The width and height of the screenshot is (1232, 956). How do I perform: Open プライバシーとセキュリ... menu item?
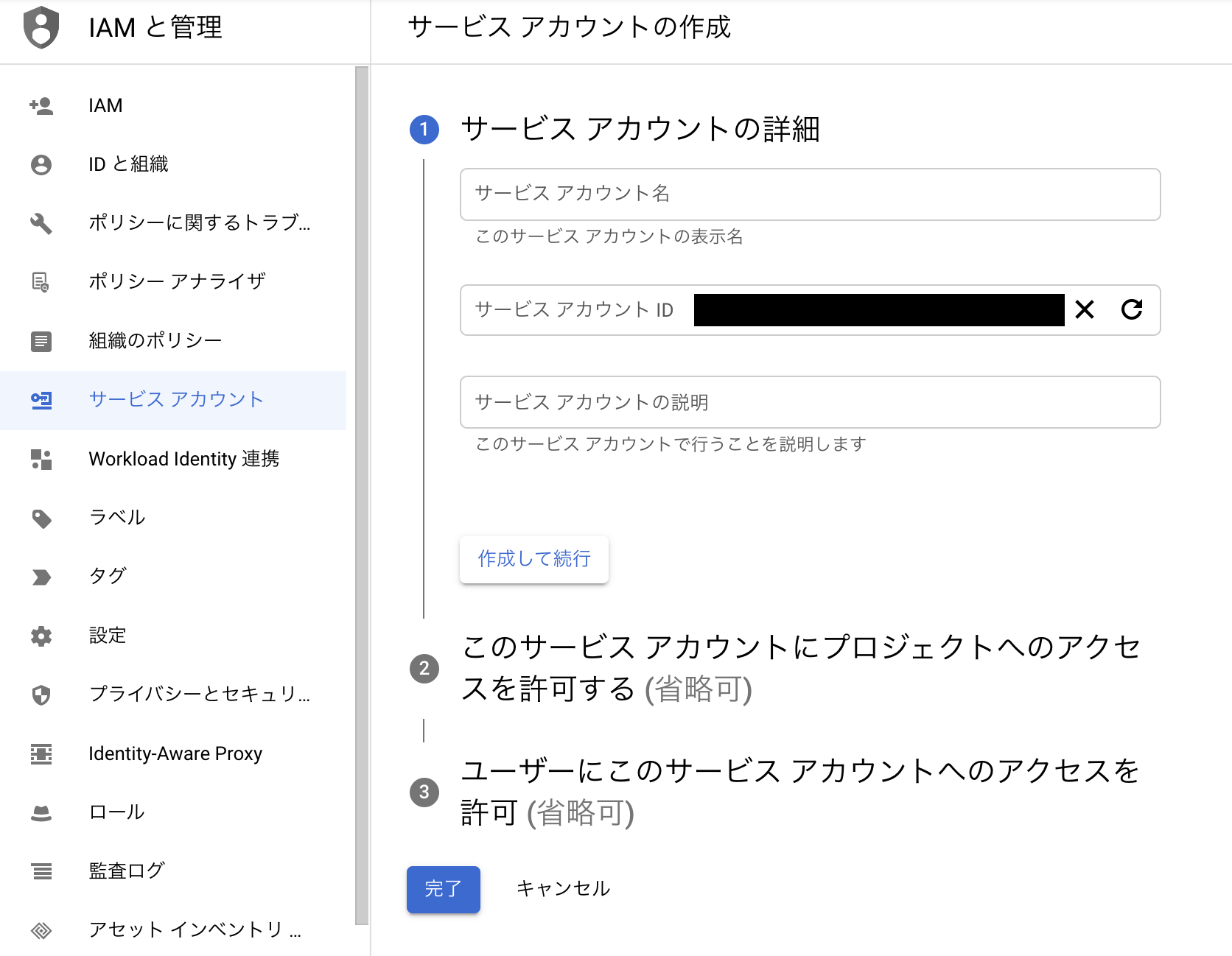click(x=173, y=695)
